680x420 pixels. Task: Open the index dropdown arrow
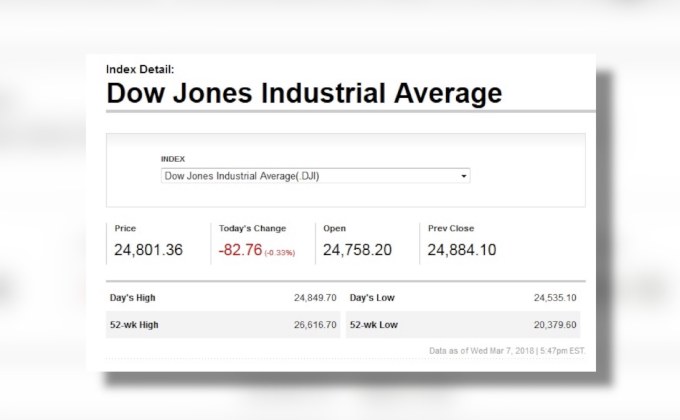tap(464, 176)
